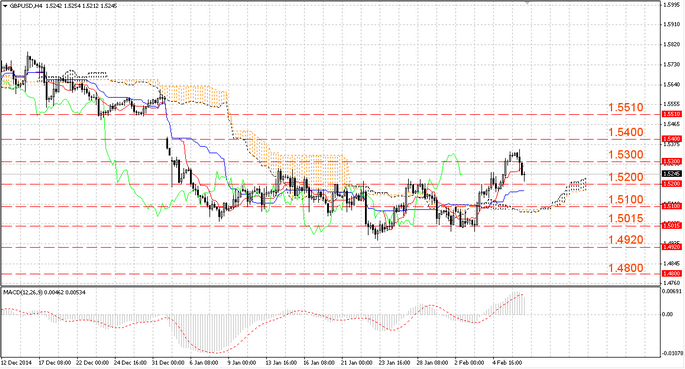Click the 16 Jan 08:00 time label
Viewport: 685px width, 369px height.
319,363
